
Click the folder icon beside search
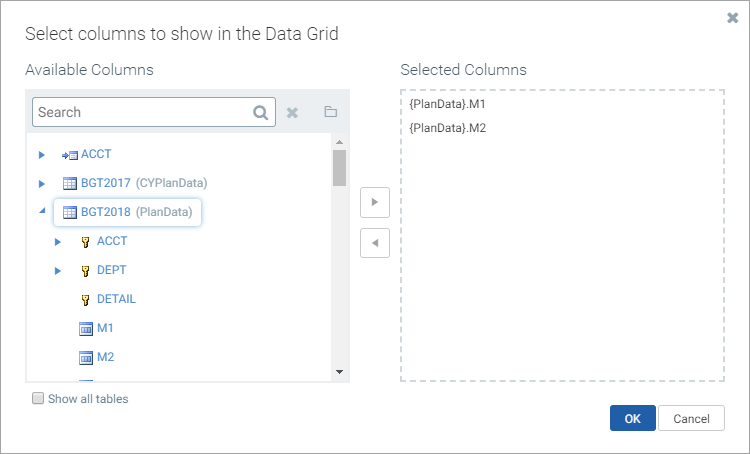331,111
